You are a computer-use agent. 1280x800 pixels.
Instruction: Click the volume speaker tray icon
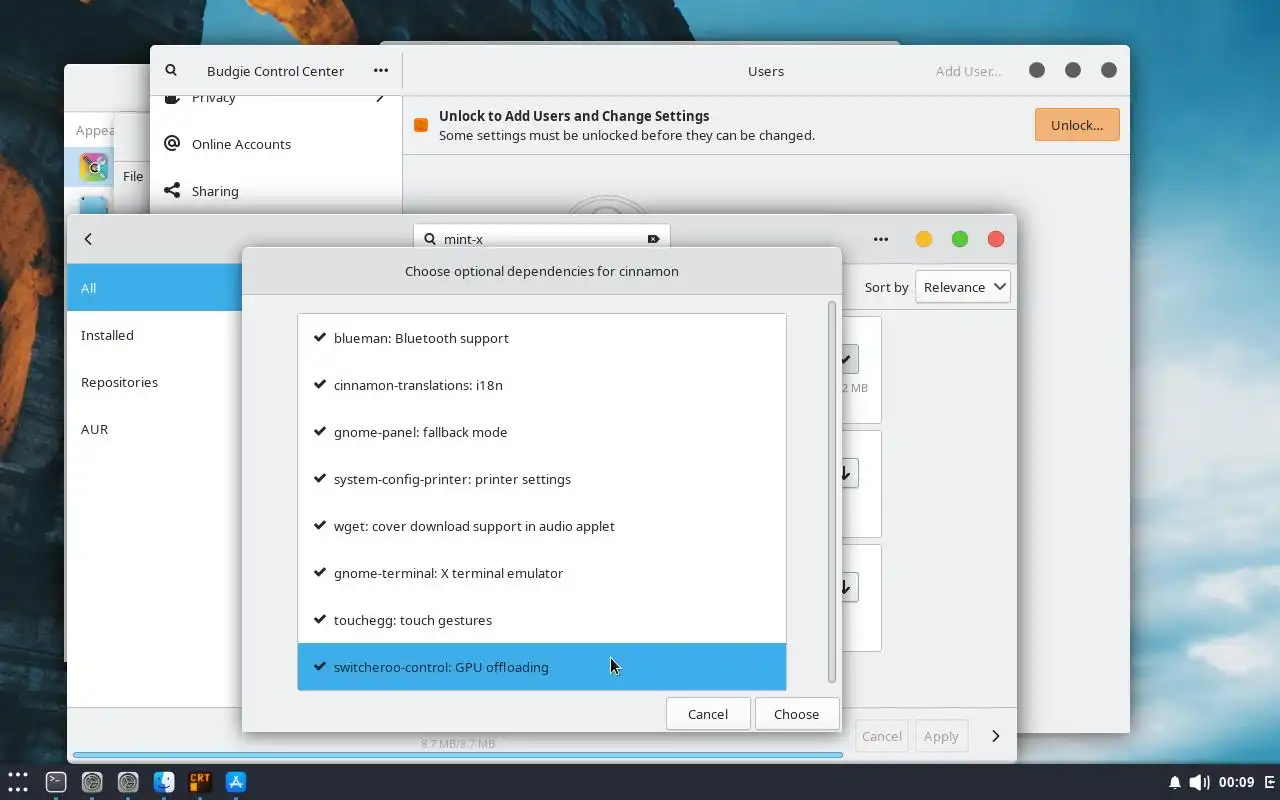[x=1199, y=782]
